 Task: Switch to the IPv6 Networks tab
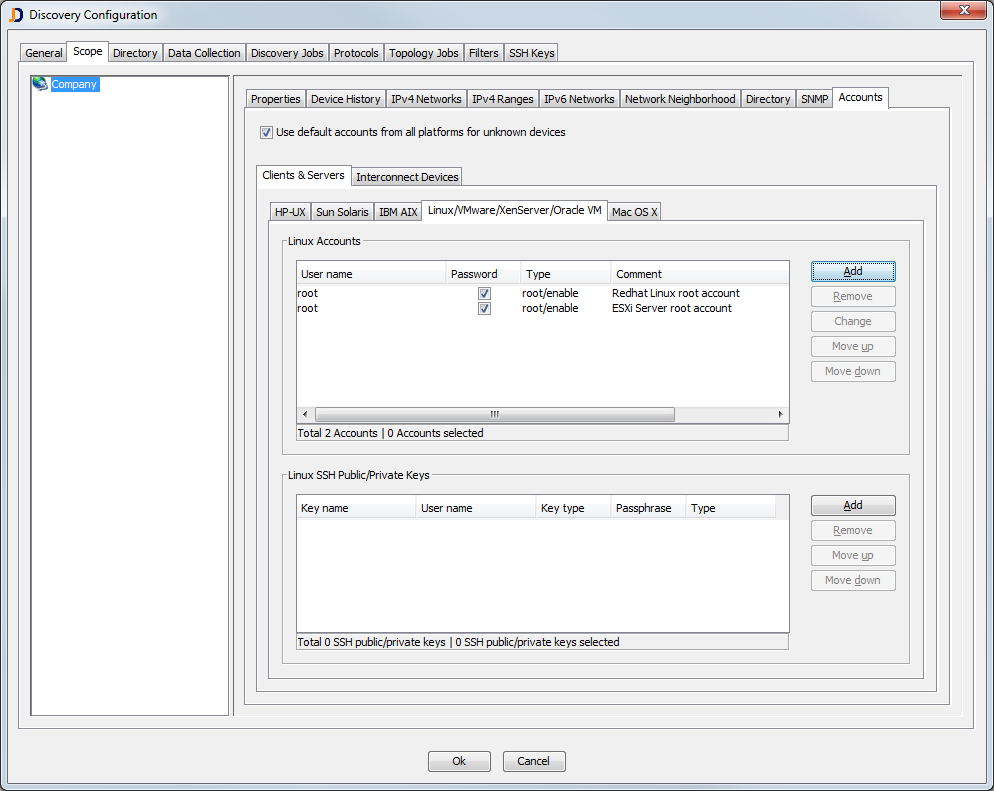[579, 98]
